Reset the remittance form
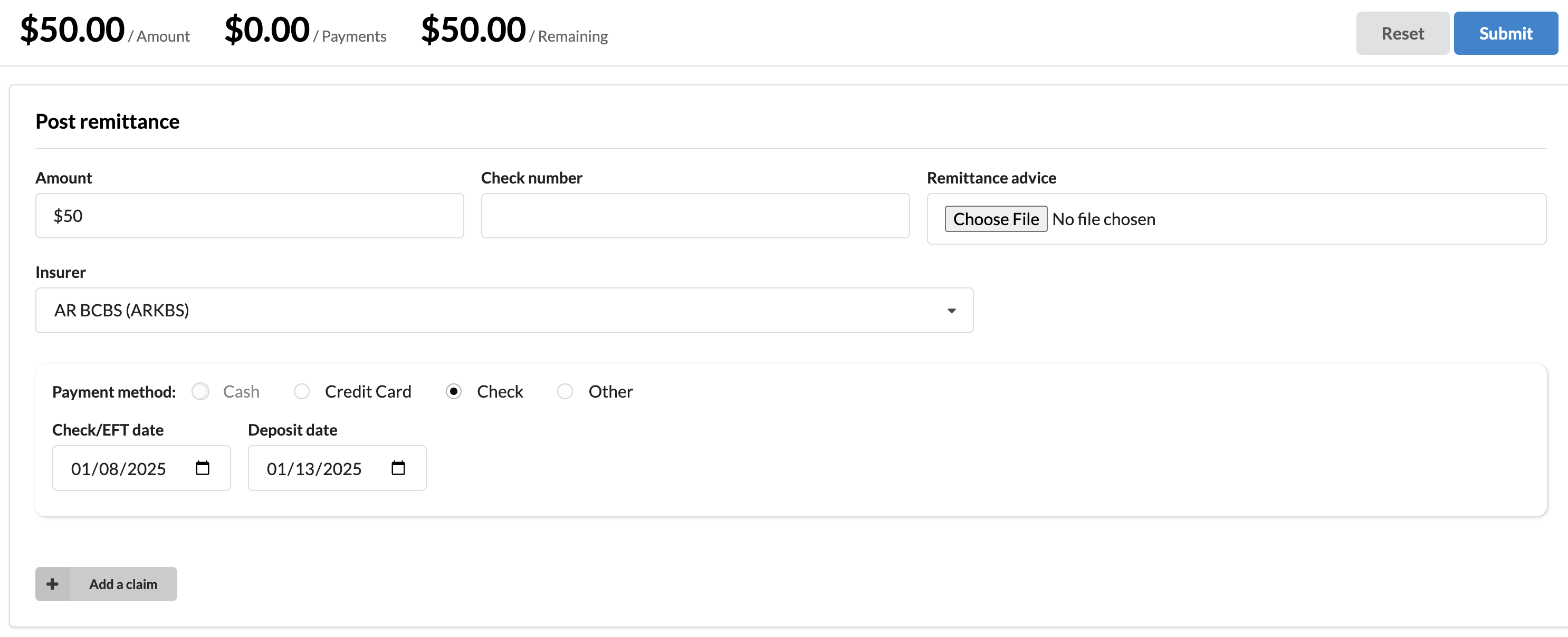This screenshot has width=1568, height=637. (1402, 33)
